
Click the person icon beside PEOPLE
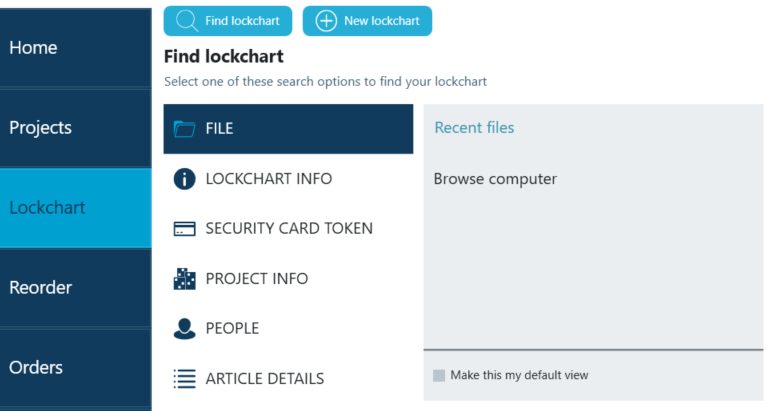pyautogui.click(x=184, y=329)
